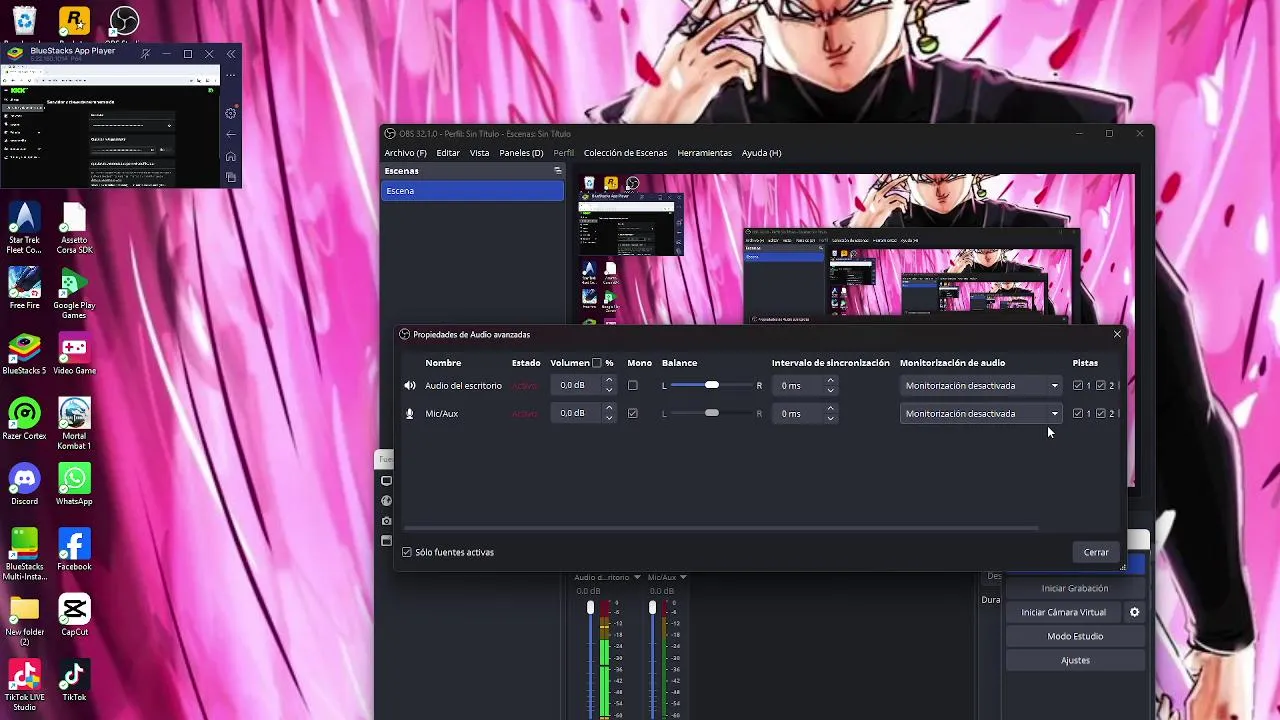Image resolution: width=1280 pixels, height=720 pixels.
Task: Open Archivo (F) menu in OBS
Action: coord(405,153)
